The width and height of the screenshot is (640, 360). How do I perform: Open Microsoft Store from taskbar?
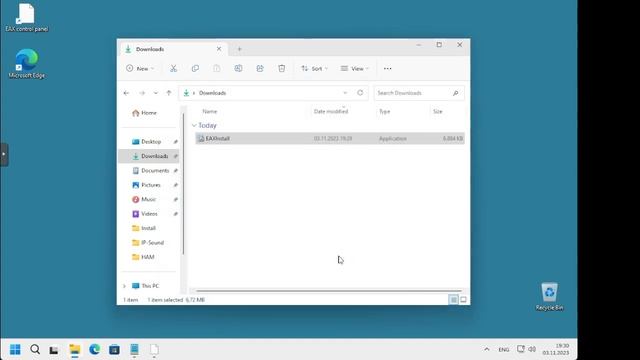pos(114,349)
